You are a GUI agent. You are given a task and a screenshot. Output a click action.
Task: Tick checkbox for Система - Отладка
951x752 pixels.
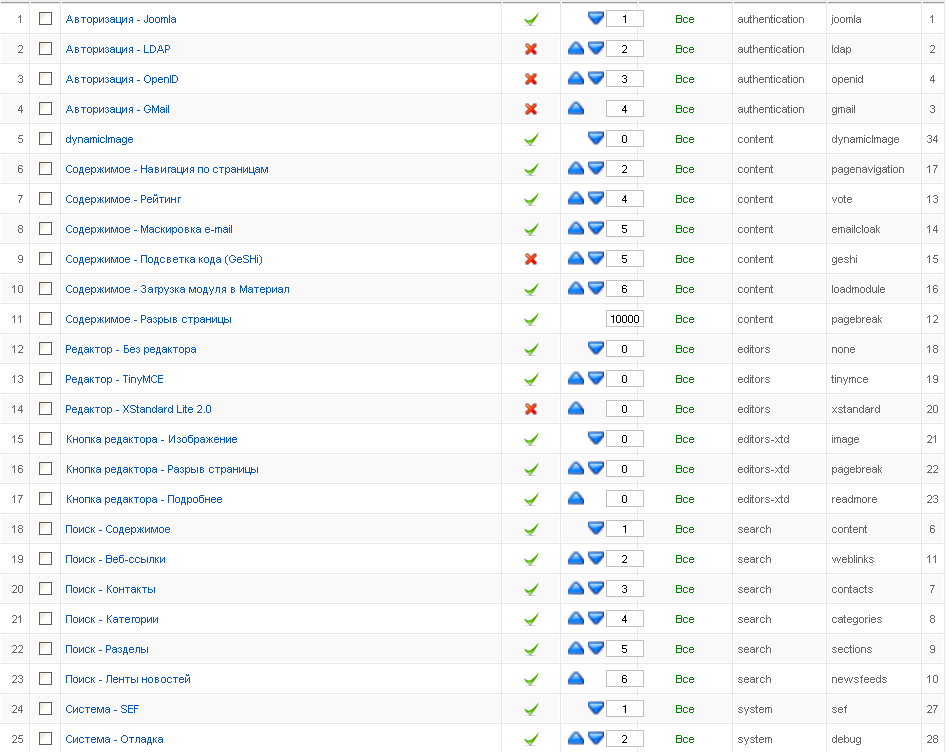point(45,739)
